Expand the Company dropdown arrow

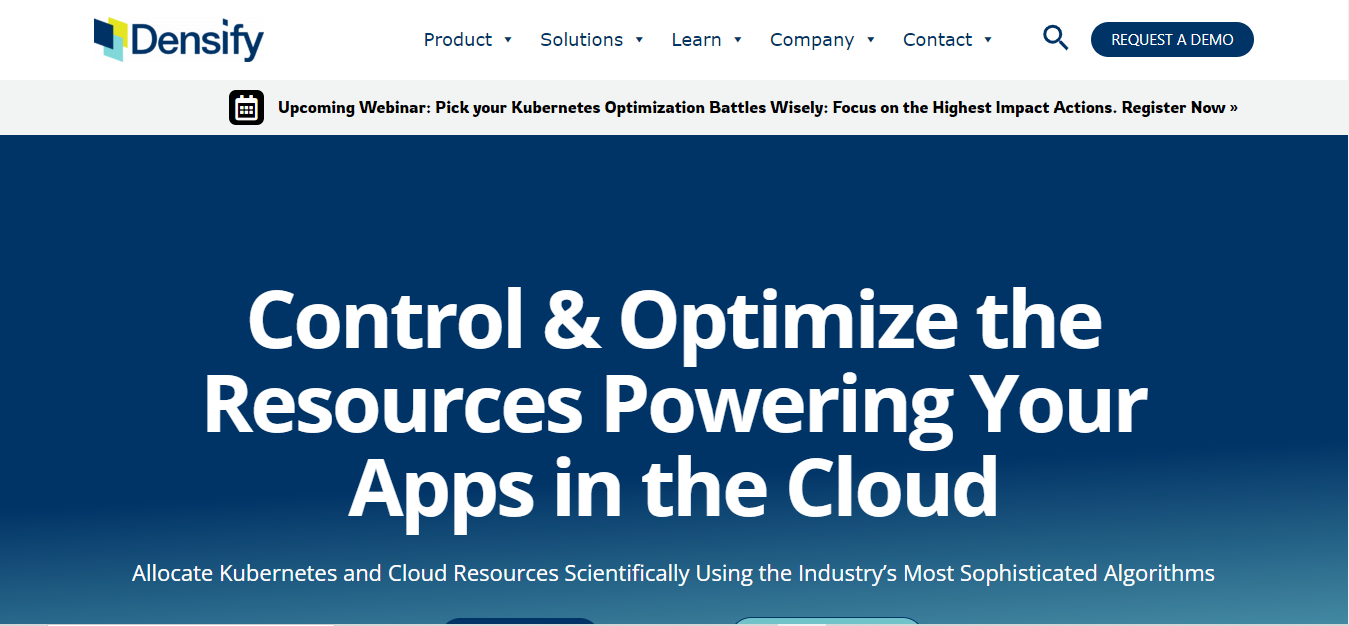[869, 40]
